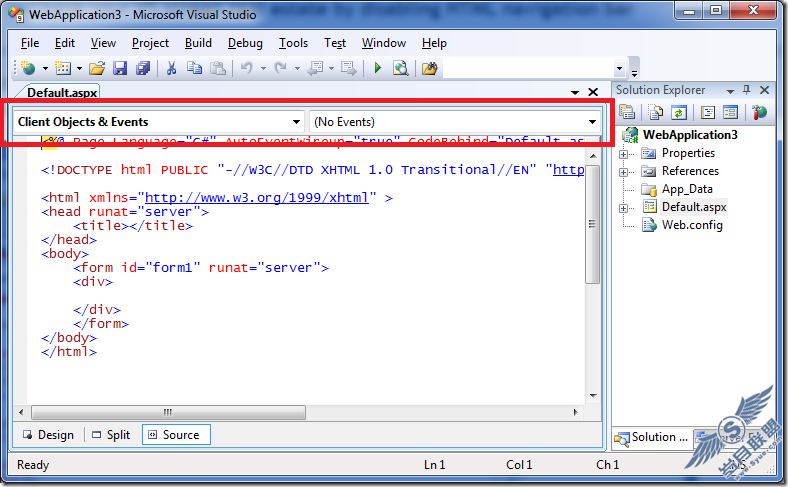Image resolution: width=788 pixels, height=487 pixels.
Task: Open the Find combo box dropdown arrow
Action: point(619,68)
